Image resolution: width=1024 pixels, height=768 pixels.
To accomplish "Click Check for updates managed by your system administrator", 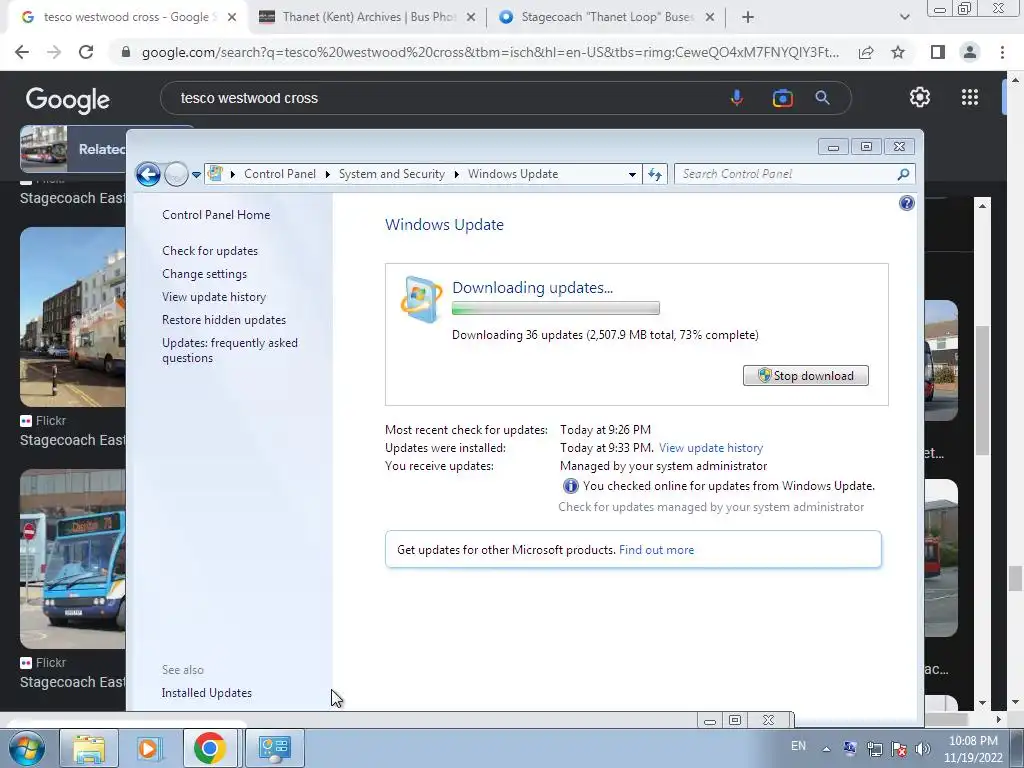I will click(x=711, y=507).
